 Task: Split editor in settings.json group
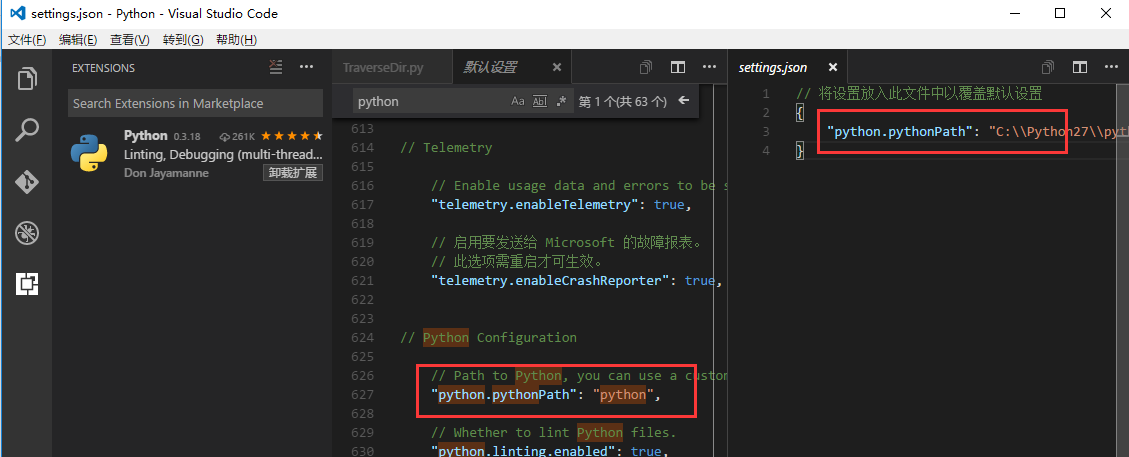[1079, 67]
